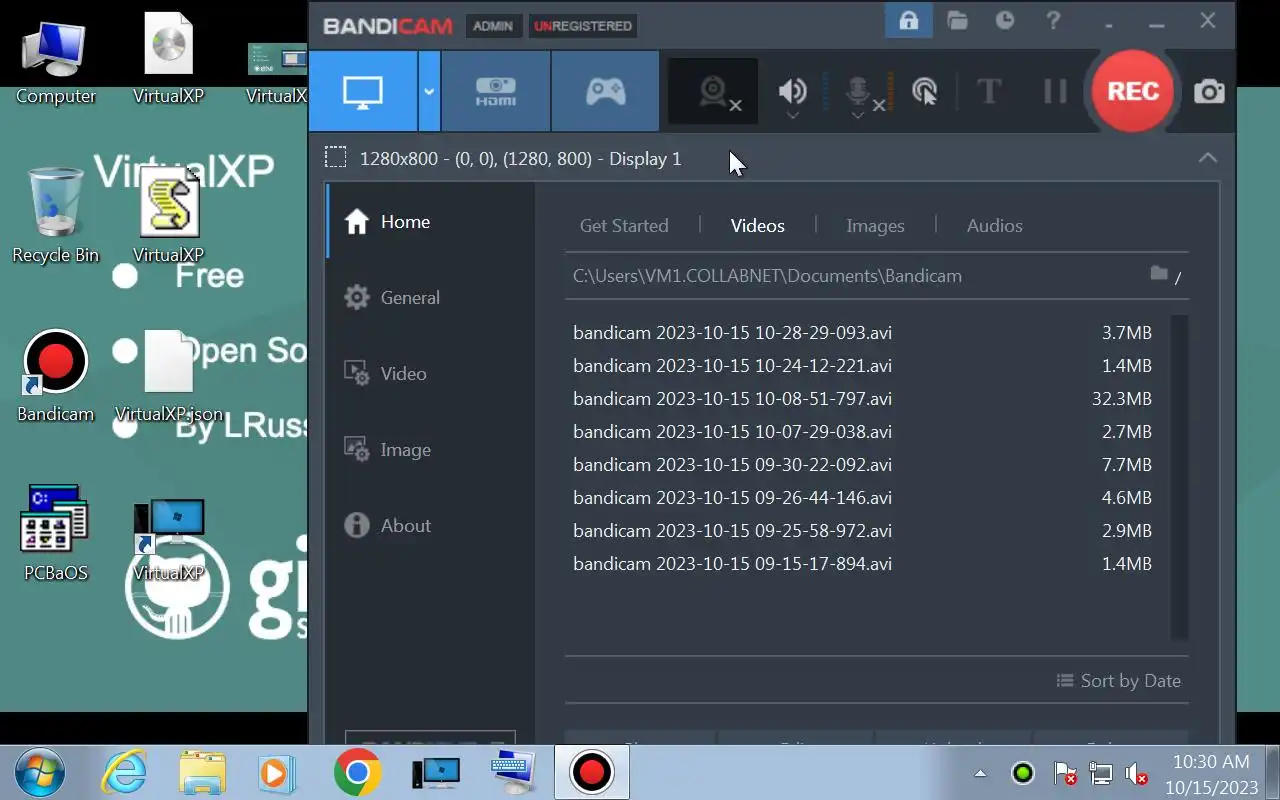Image resolution: width=1280 pixels, height=800 pixels.
Task: Click the video list vertical scrollbar
Action: [x=1179, y=477]
